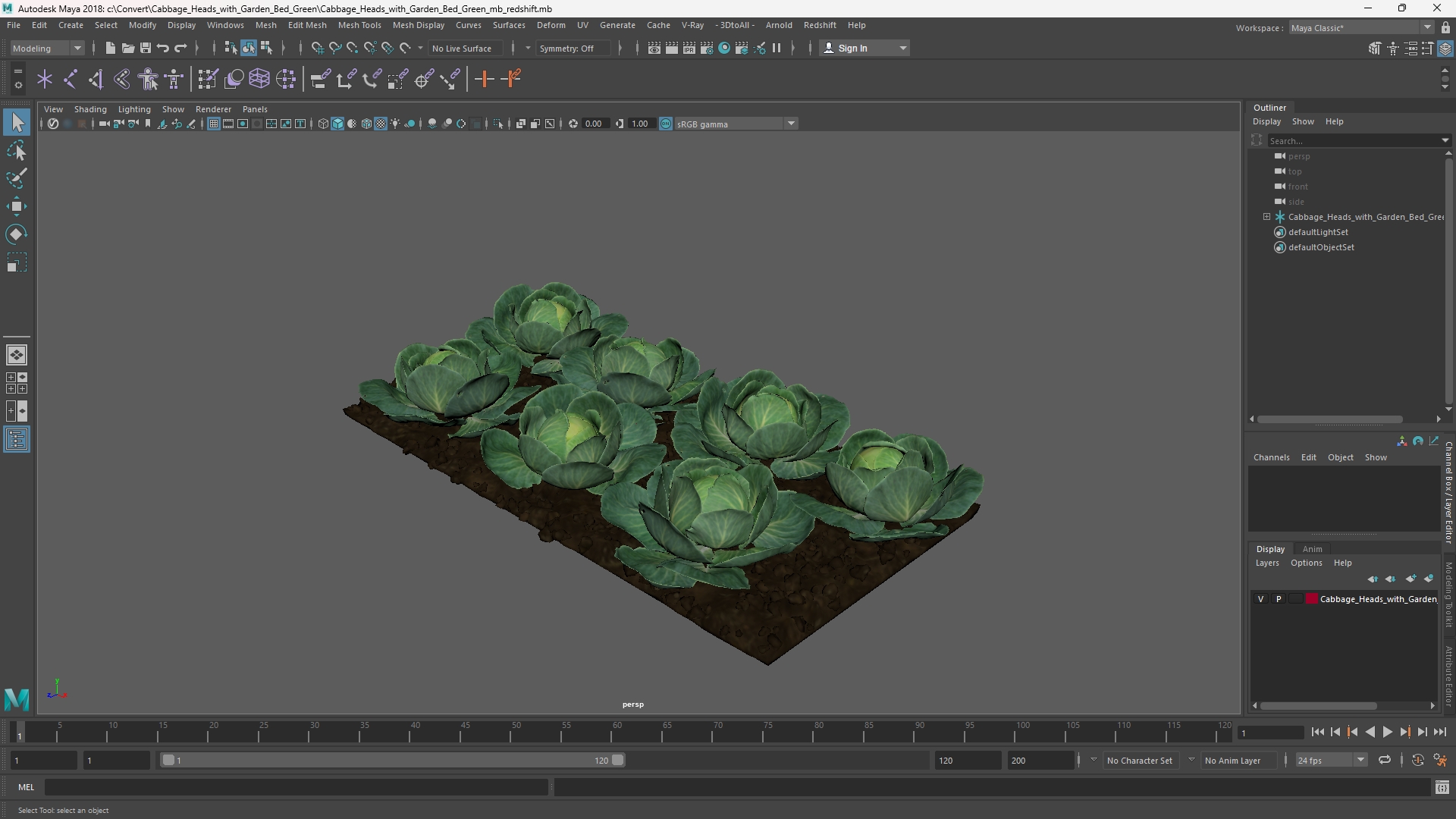1456x819 pixels.
Task: Open the Mesh Tools menu
Action: pos(359,25)
